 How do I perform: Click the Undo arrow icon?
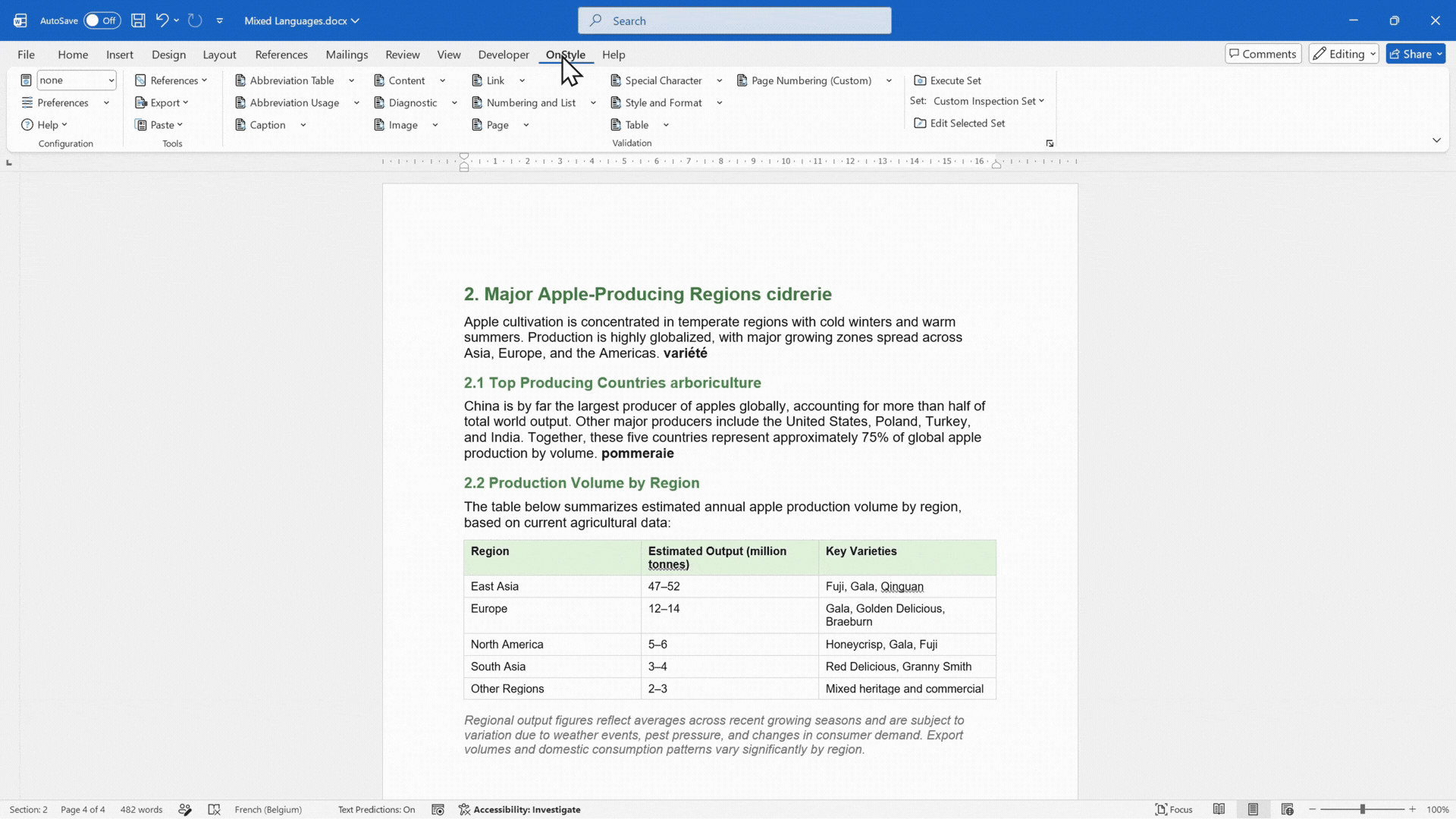pyautogui.click(x=162, y=20)
